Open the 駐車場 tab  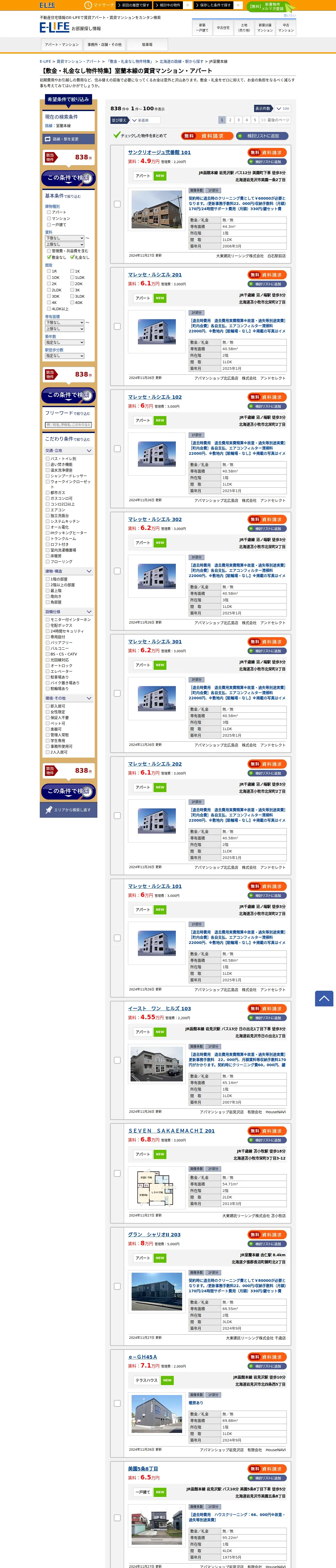(147, 44)
